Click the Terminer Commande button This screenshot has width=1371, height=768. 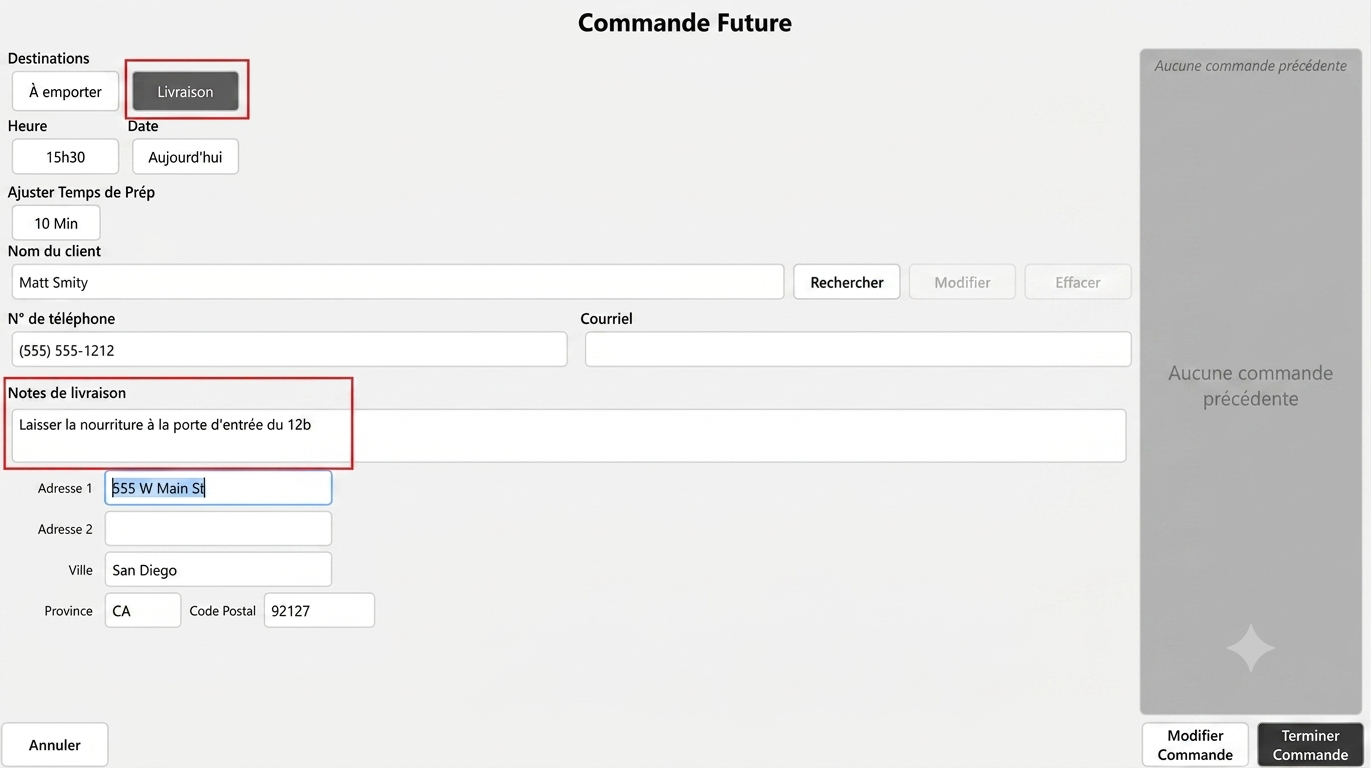(1310, 745)
